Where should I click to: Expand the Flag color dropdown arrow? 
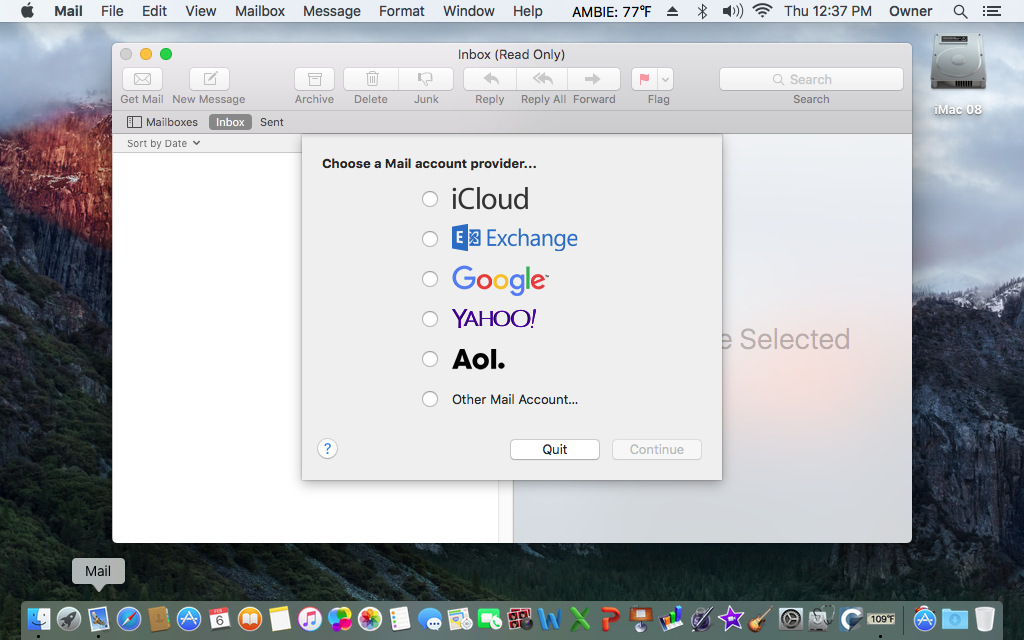click(665, 79)
